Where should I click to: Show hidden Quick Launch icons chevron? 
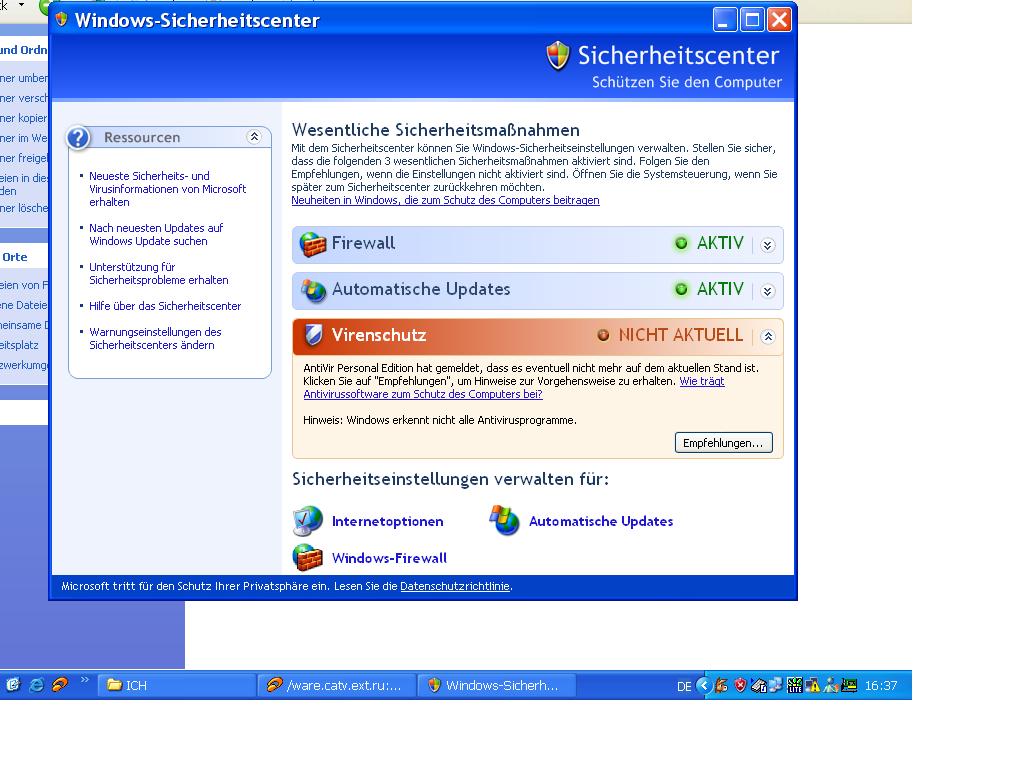pyautogui.click(x=85, y=680)
